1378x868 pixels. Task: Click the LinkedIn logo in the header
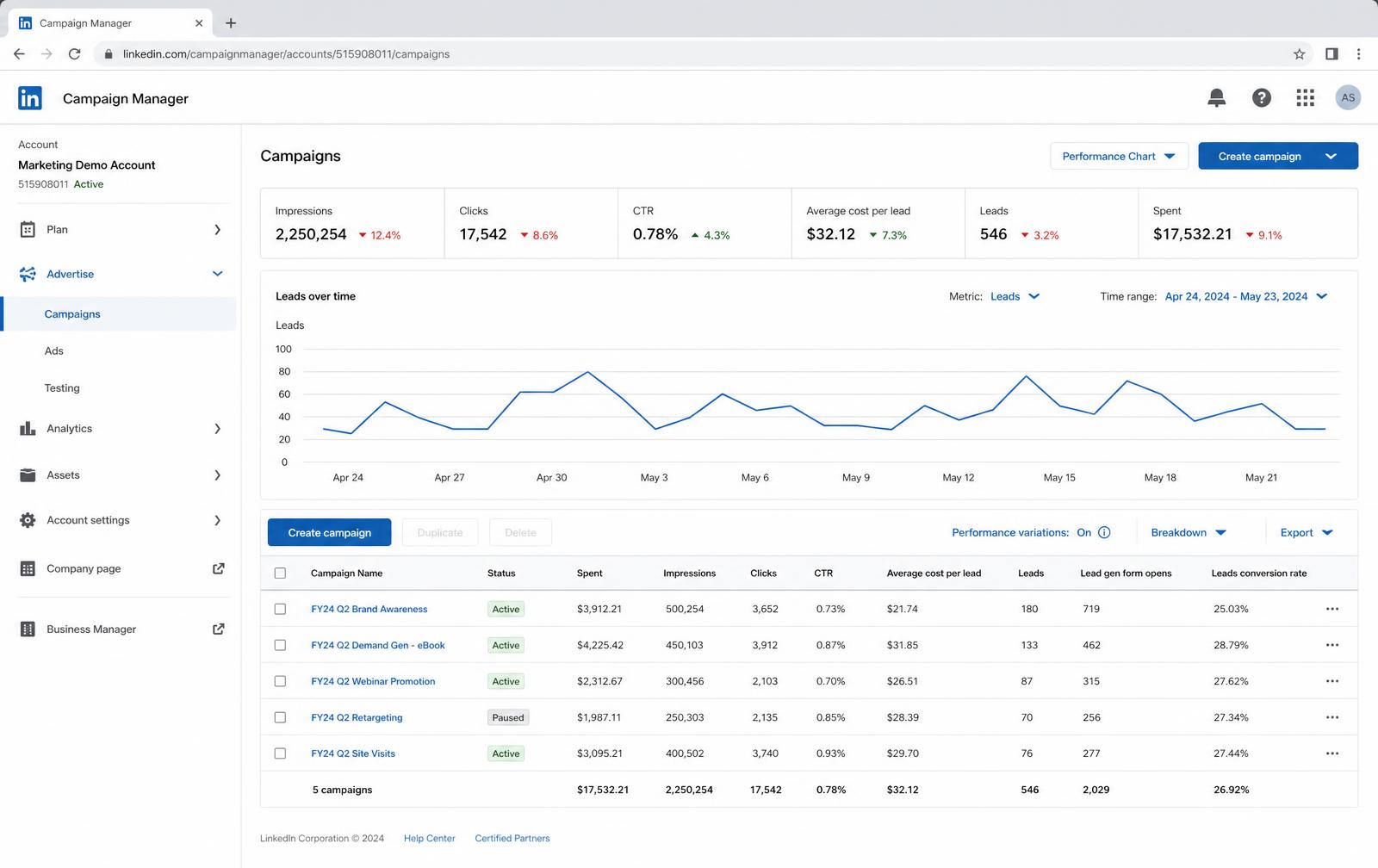(29, 98)
